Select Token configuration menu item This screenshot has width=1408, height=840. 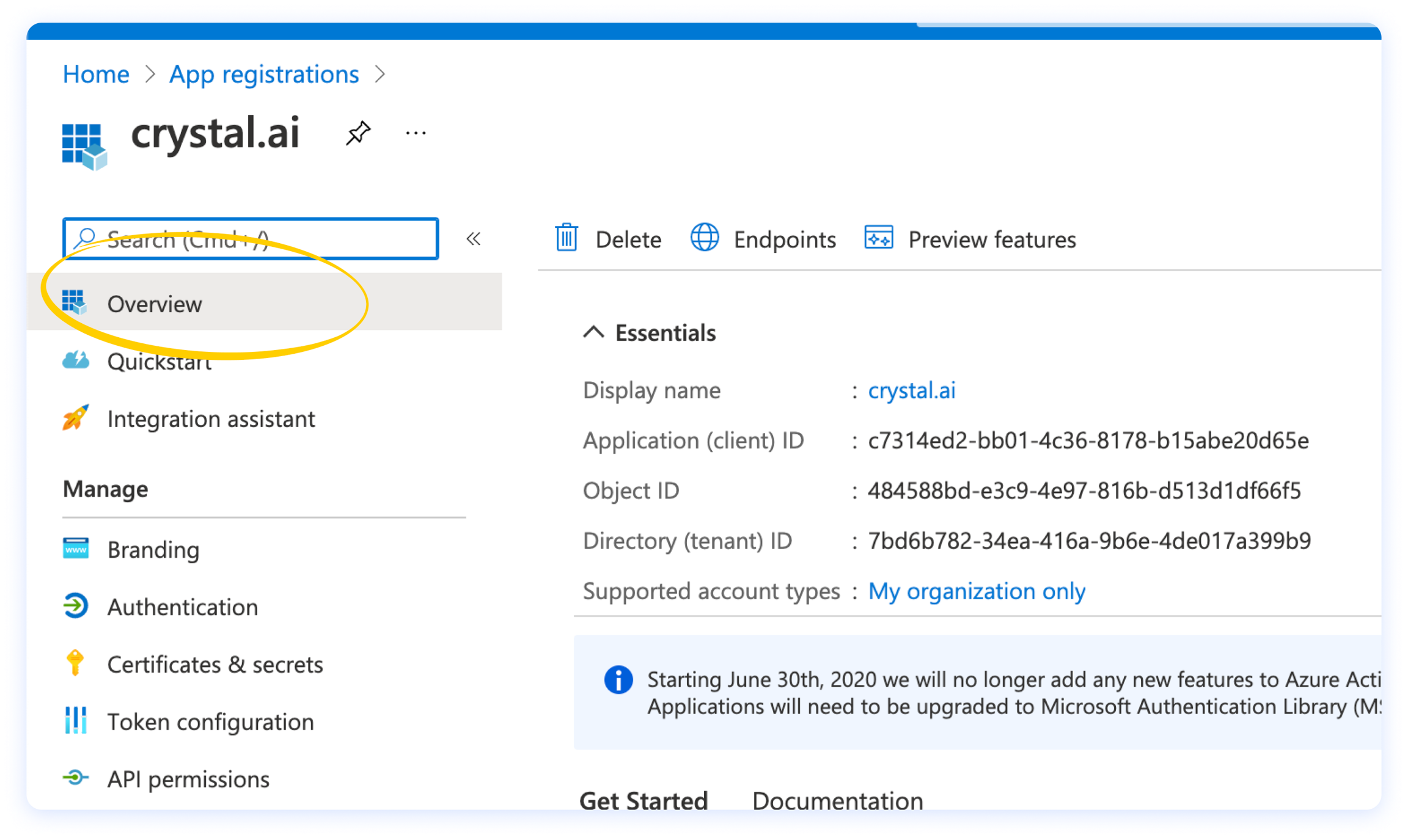tap(210, 722)
